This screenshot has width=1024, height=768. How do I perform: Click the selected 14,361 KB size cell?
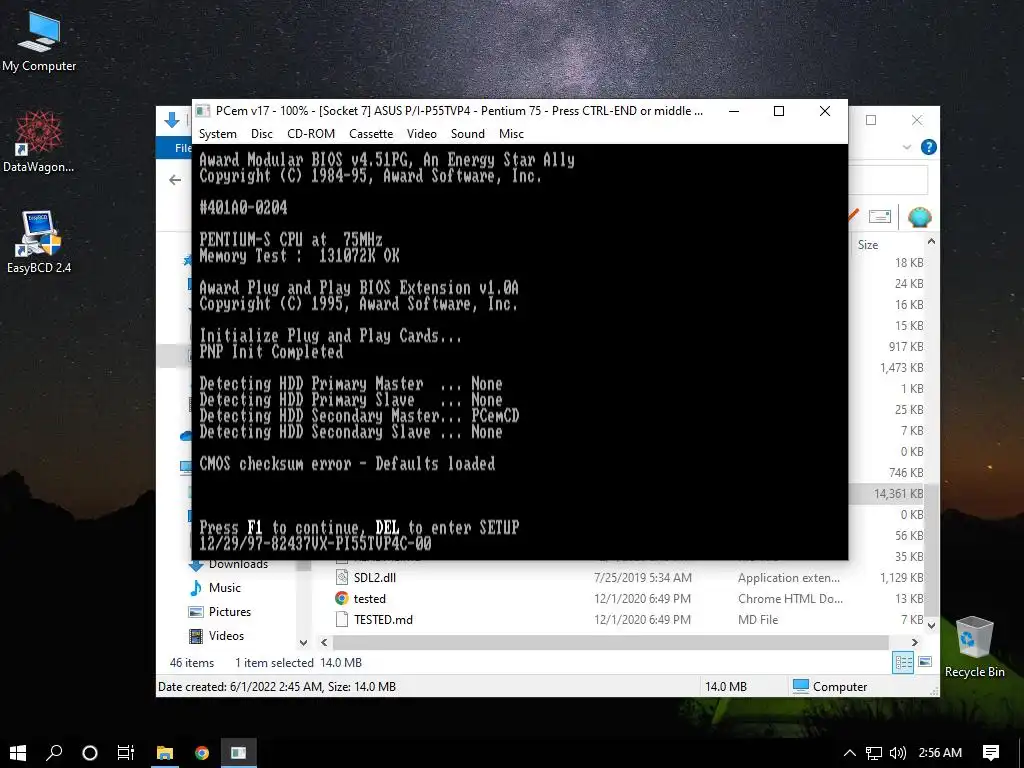coord(899,494)
